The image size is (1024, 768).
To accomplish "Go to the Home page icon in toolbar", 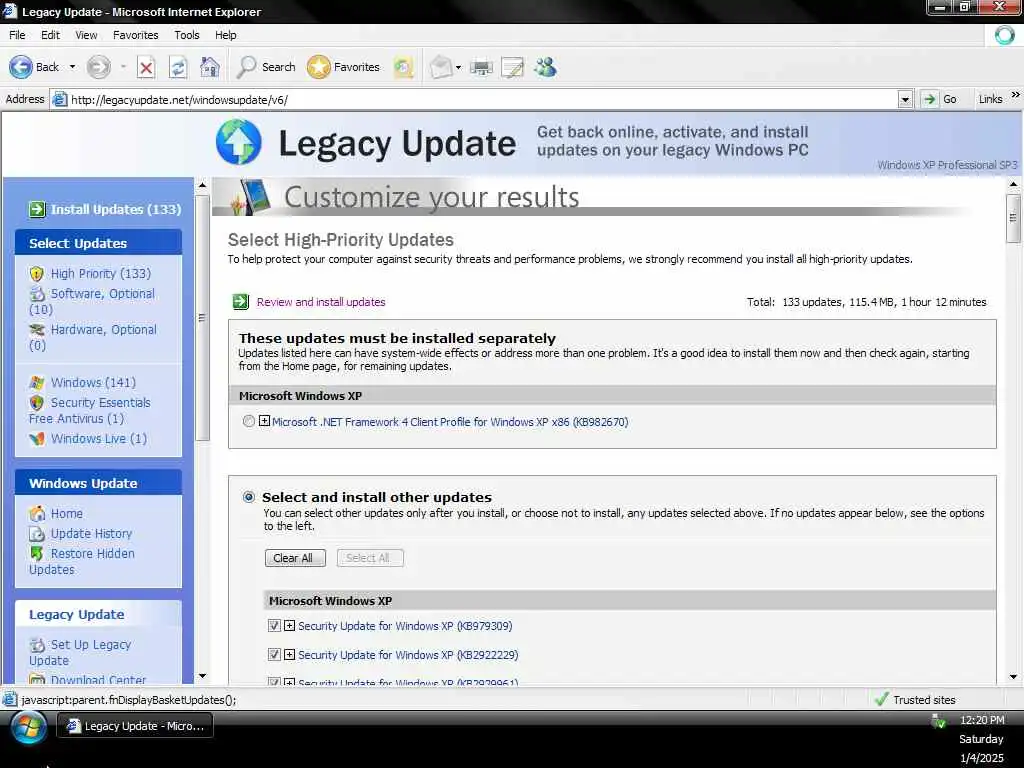I will (x=210, y=67).
